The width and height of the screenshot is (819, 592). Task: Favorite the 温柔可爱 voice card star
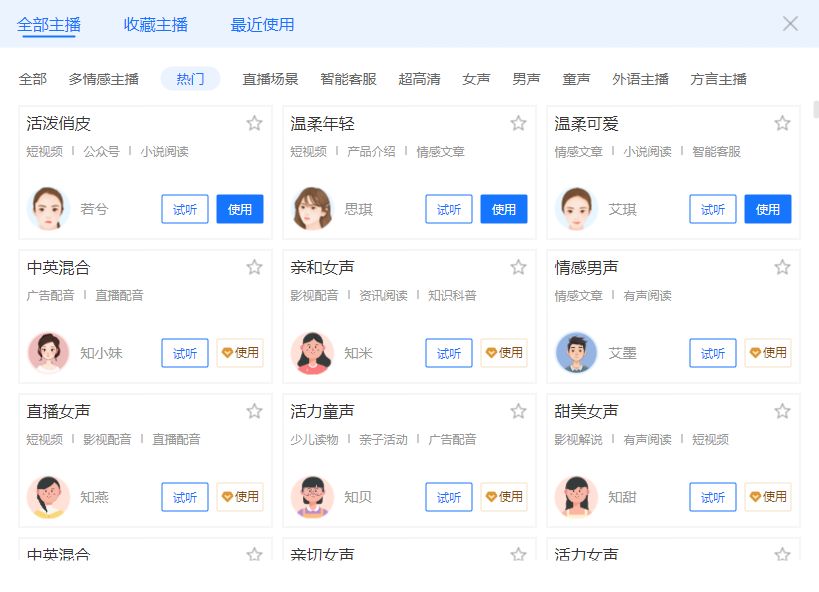[782, 123]
